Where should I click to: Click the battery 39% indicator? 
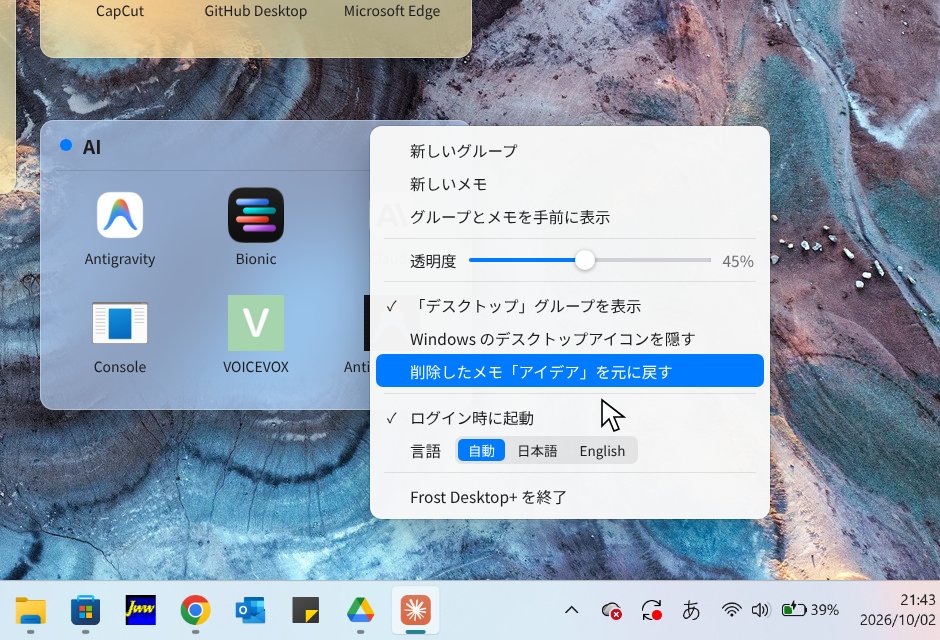(810, 609)
